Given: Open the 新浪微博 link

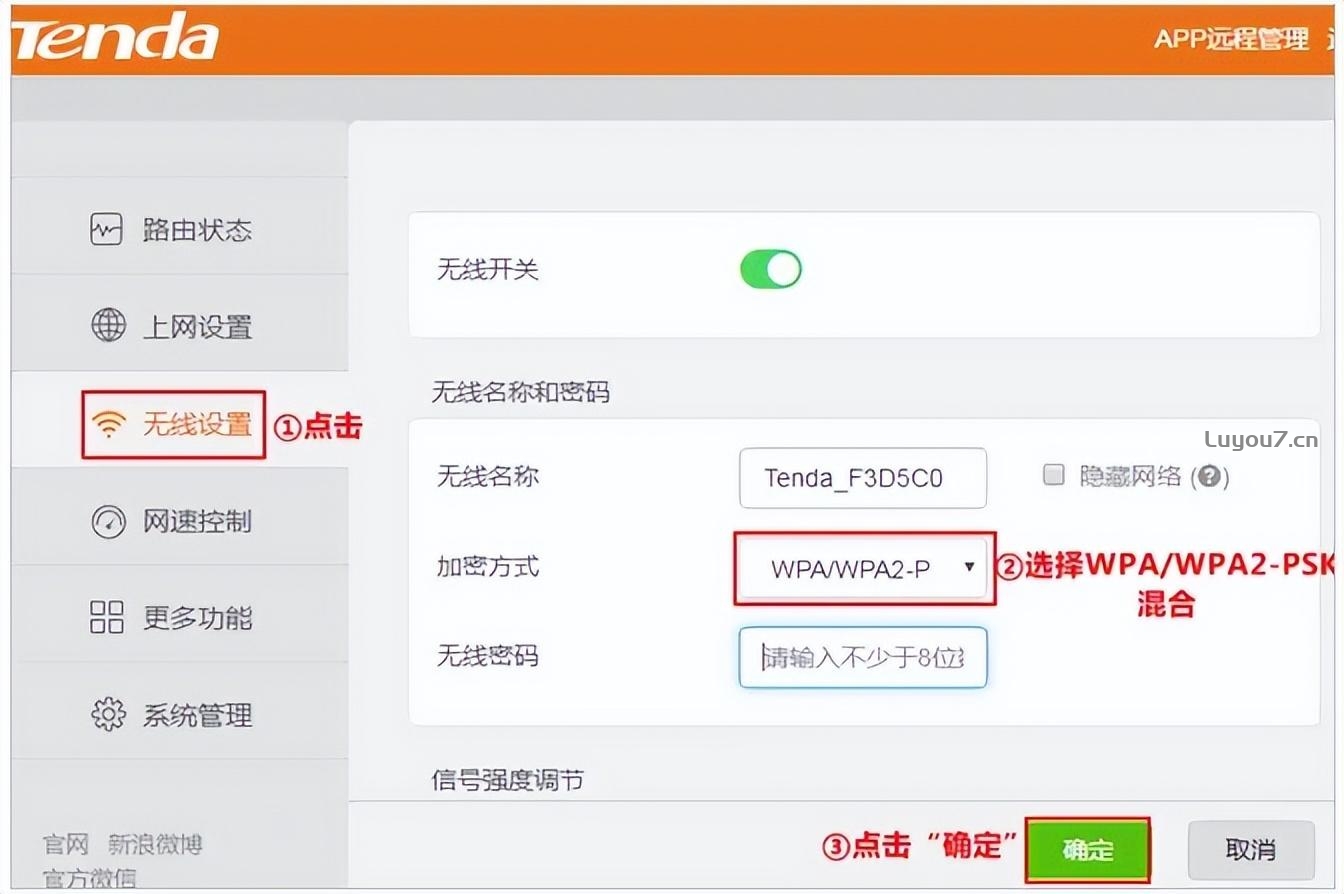Looking at the screenshot, I should click(x=155, y=845).
